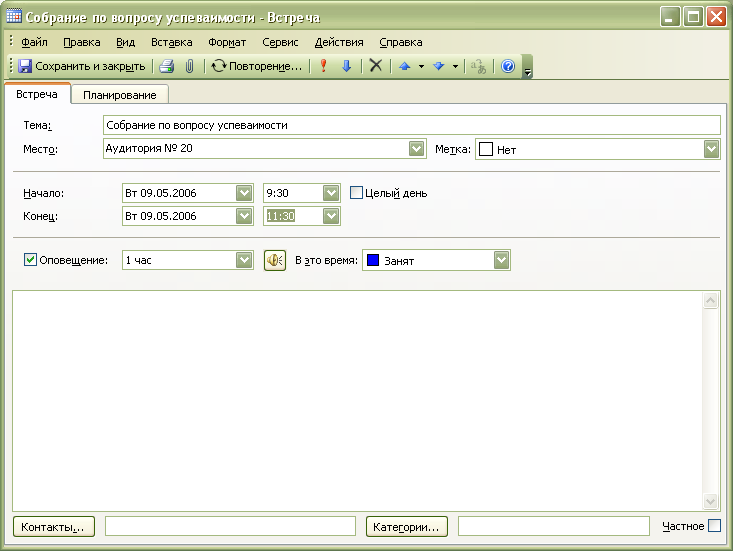Open the Вставка menu

pos(172,42)
